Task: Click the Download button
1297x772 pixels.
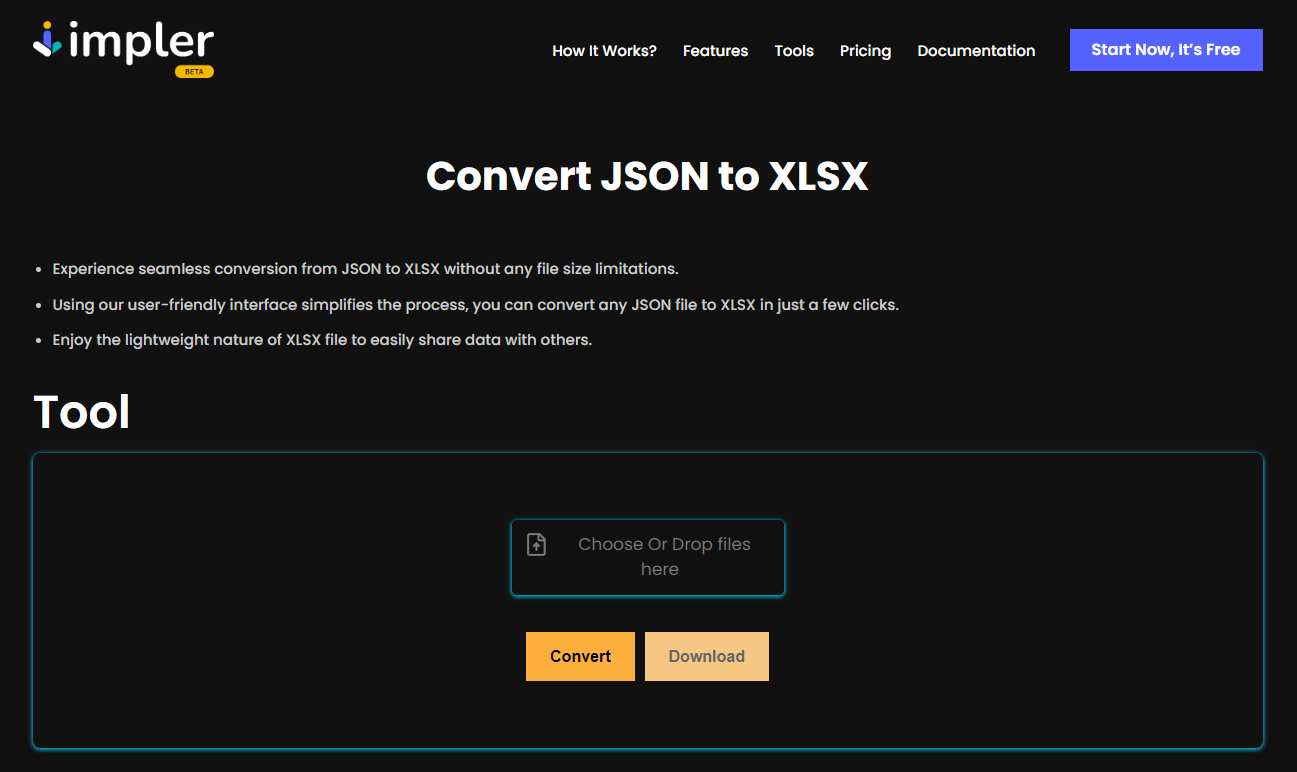Action: coord(707,656)
